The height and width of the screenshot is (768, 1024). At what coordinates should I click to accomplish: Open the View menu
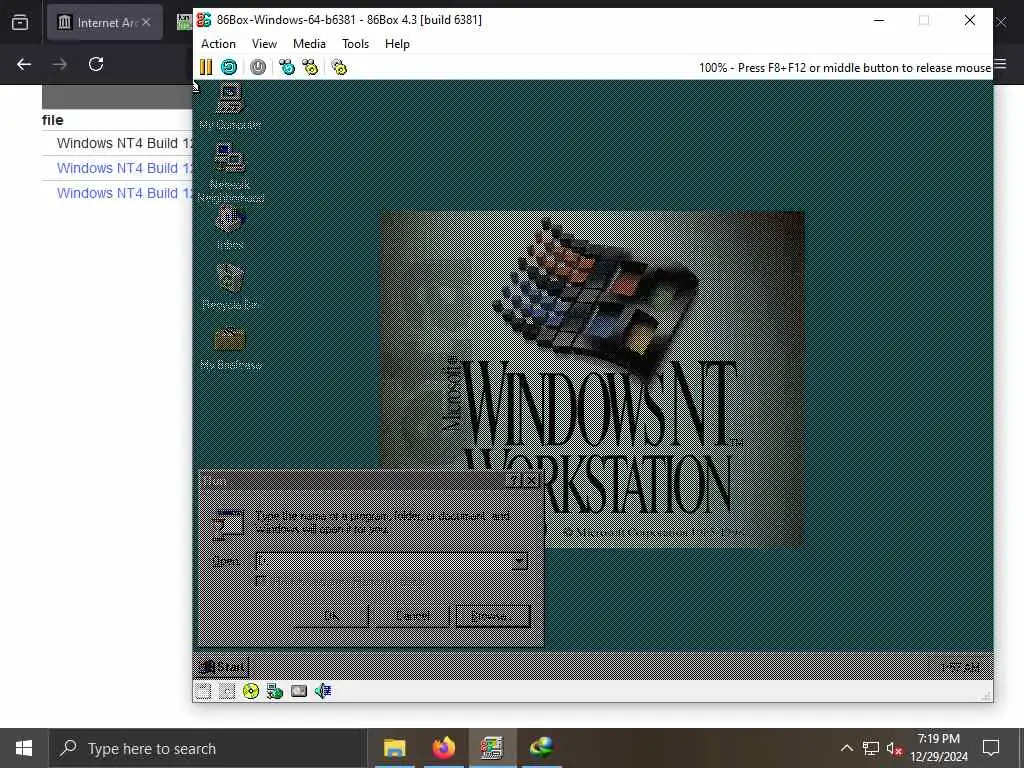264,44
